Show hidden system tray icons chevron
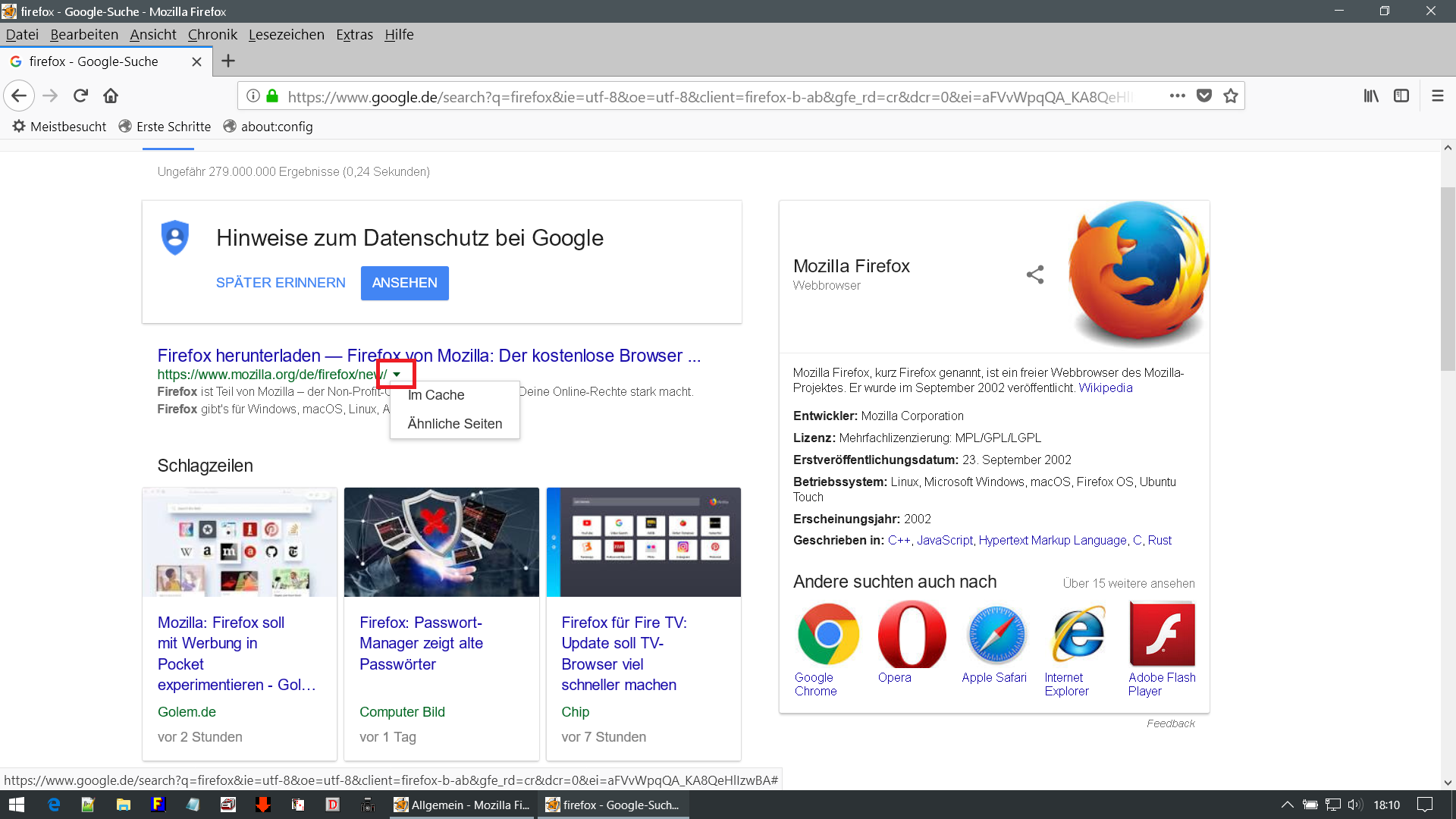 pos(1287,805)
